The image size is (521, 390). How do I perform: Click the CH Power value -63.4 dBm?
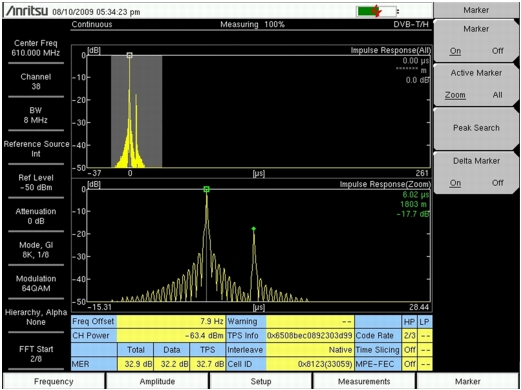(171, 336)
